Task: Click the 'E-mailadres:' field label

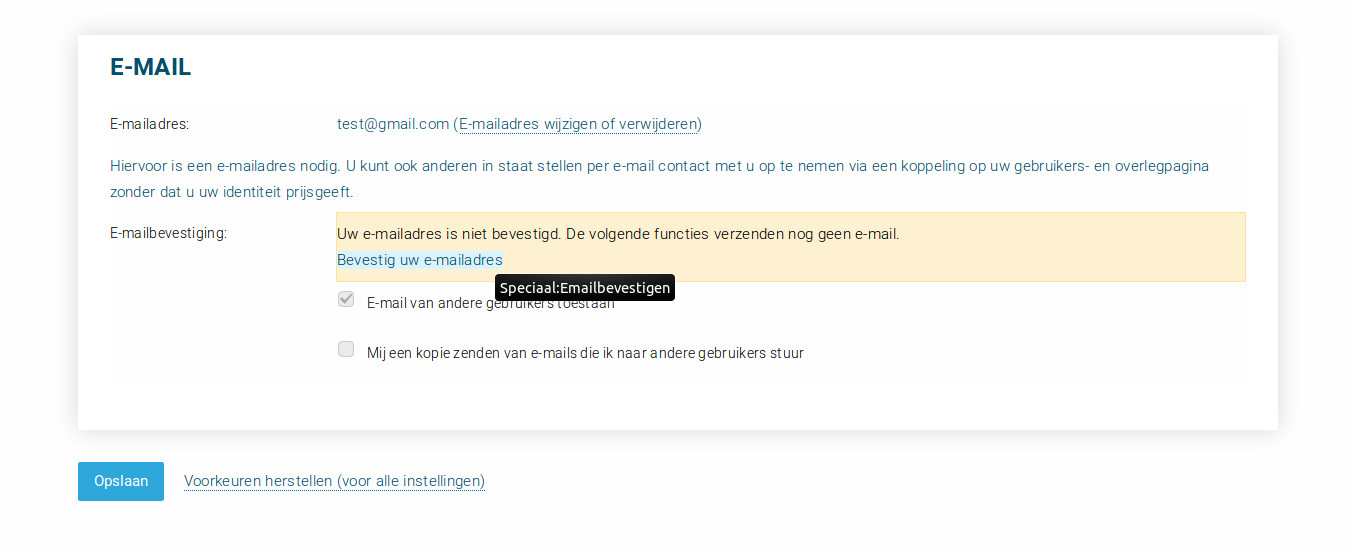Action: tap(149, 124)
